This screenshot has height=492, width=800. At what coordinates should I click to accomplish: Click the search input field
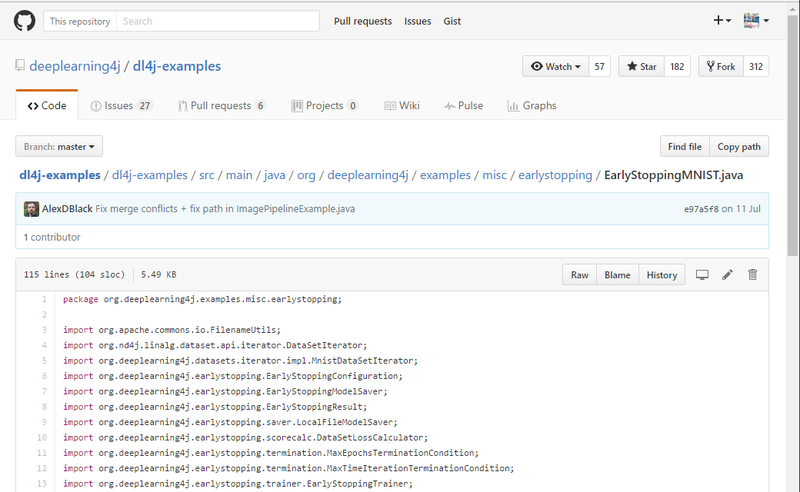(x=218, y=21)
